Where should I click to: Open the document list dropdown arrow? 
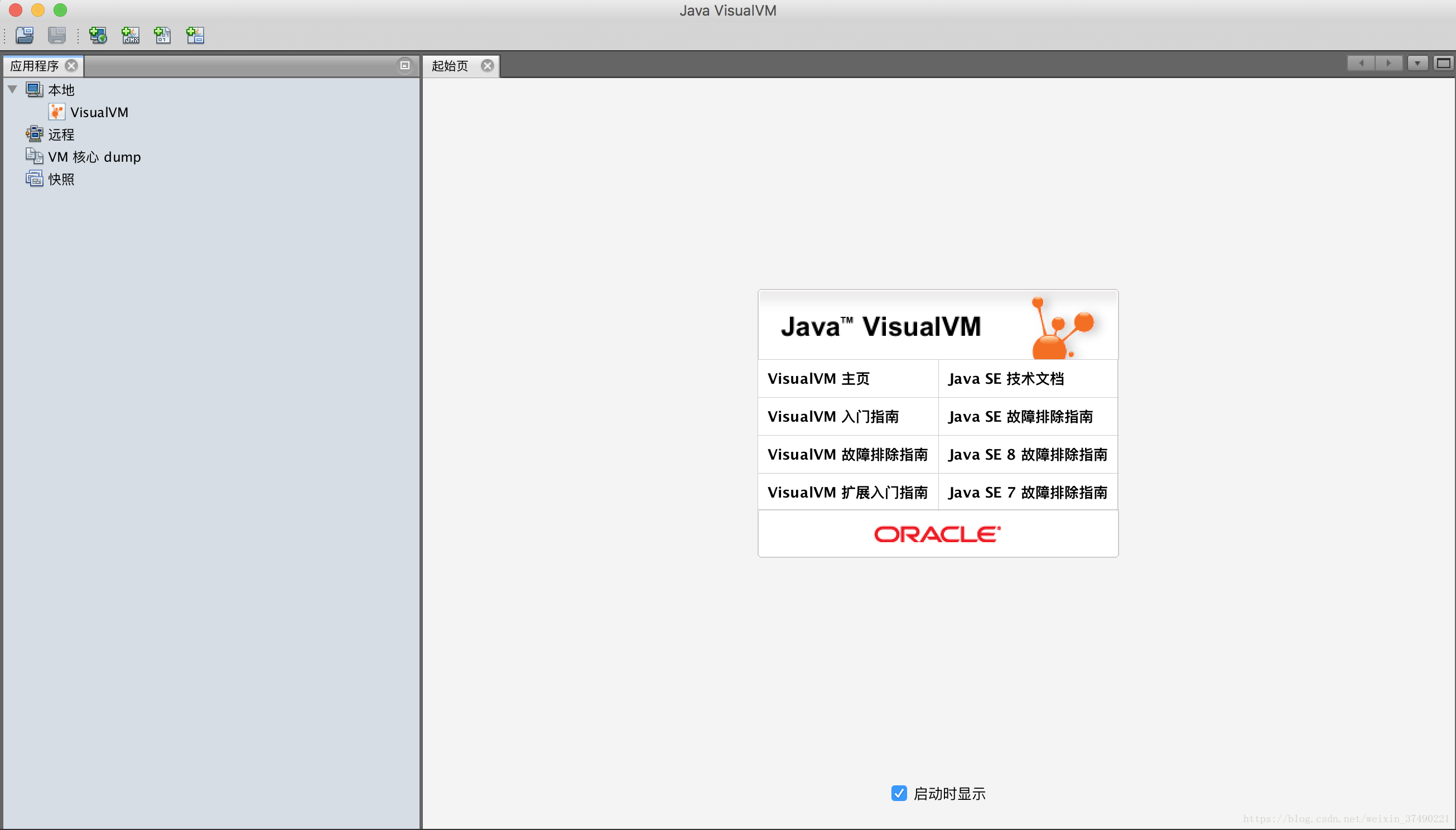tap(1418, 63)
